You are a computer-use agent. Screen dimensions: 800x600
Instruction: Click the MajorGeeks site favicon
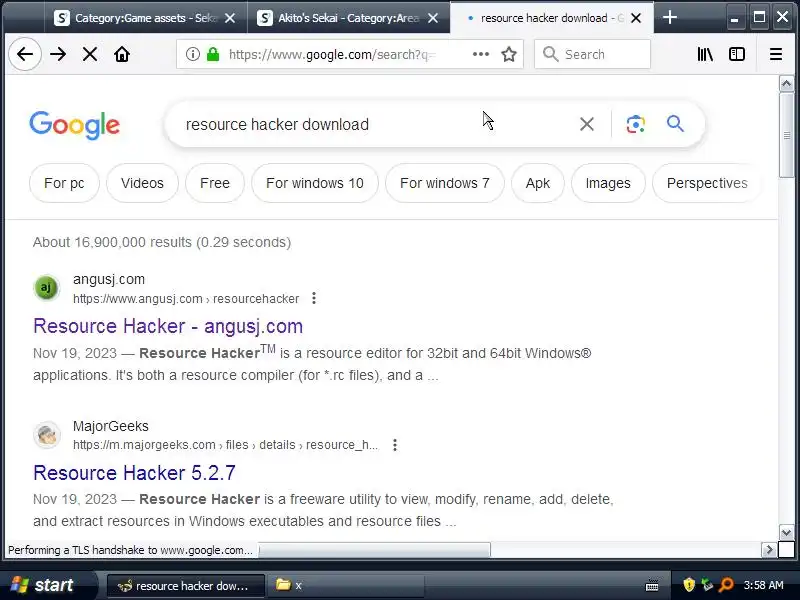click(46, 435)
